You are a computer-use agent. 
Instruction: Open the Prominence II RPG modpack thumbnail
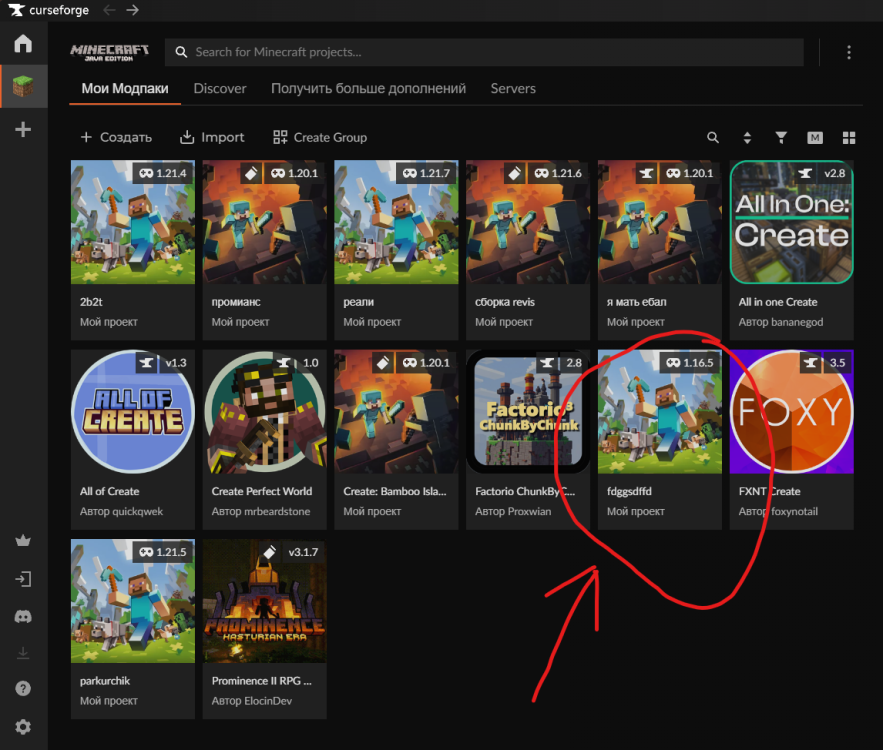pyautogui.click(x=265, y=601)
